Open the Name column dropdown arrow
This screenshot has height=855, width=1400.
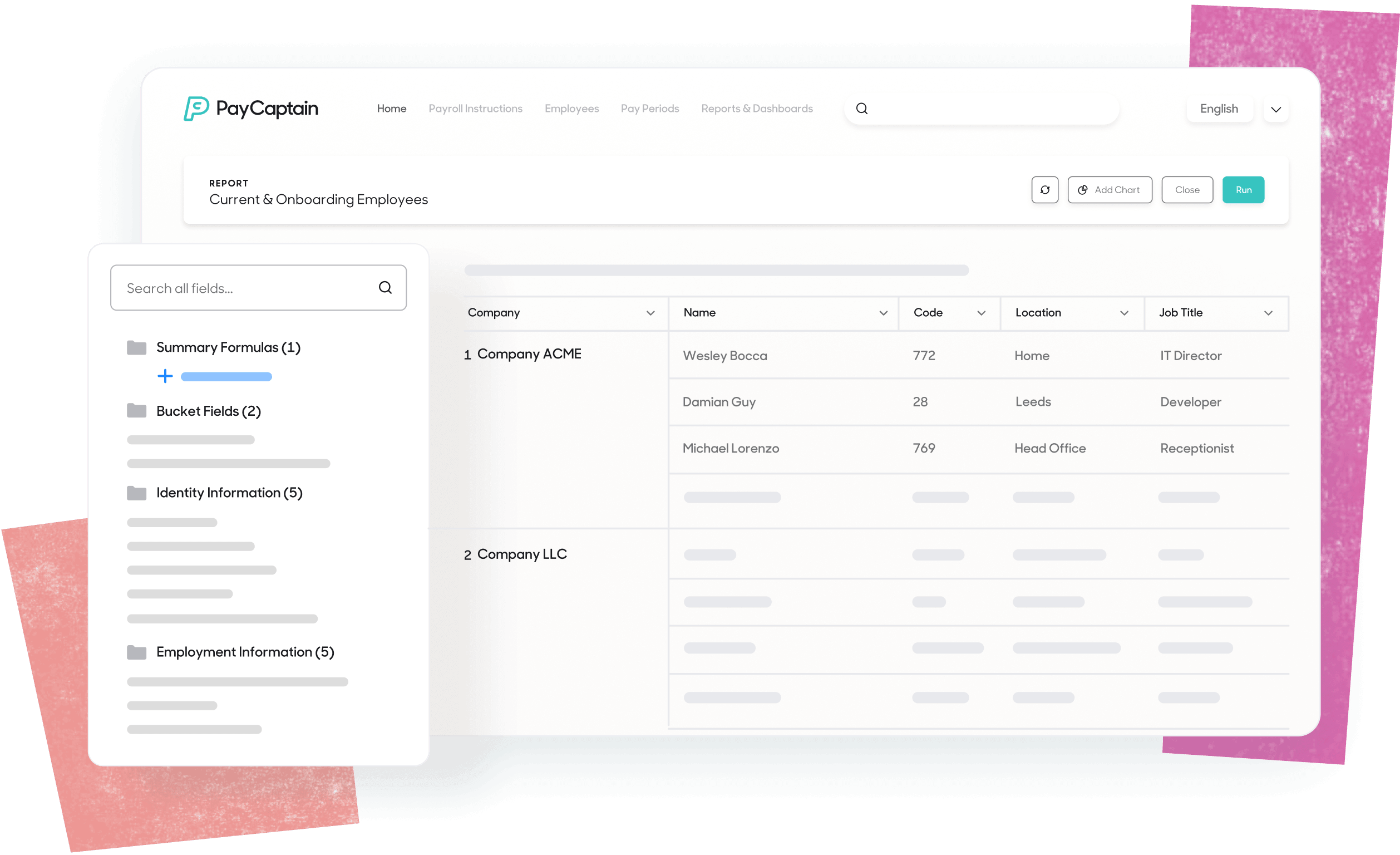click(883, 313)
